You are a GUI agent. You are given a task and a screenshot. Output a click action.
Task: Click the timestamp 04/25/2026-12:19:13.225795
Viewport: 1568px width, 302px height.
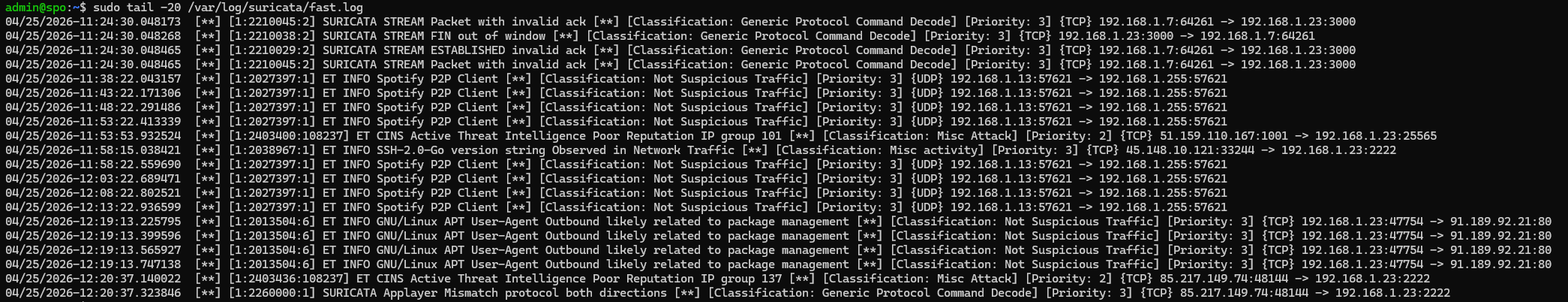pos(93,222)
